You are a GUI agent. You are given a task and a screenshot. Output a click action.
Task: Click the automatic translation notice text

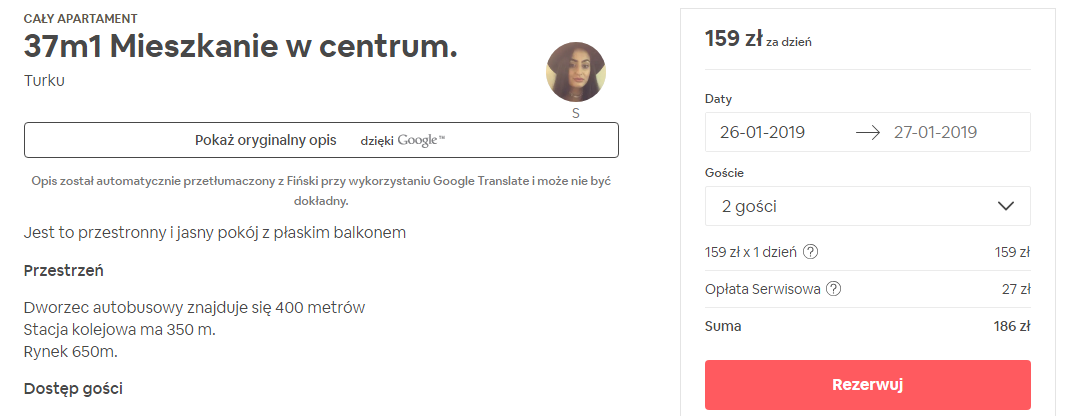(320, 190)
